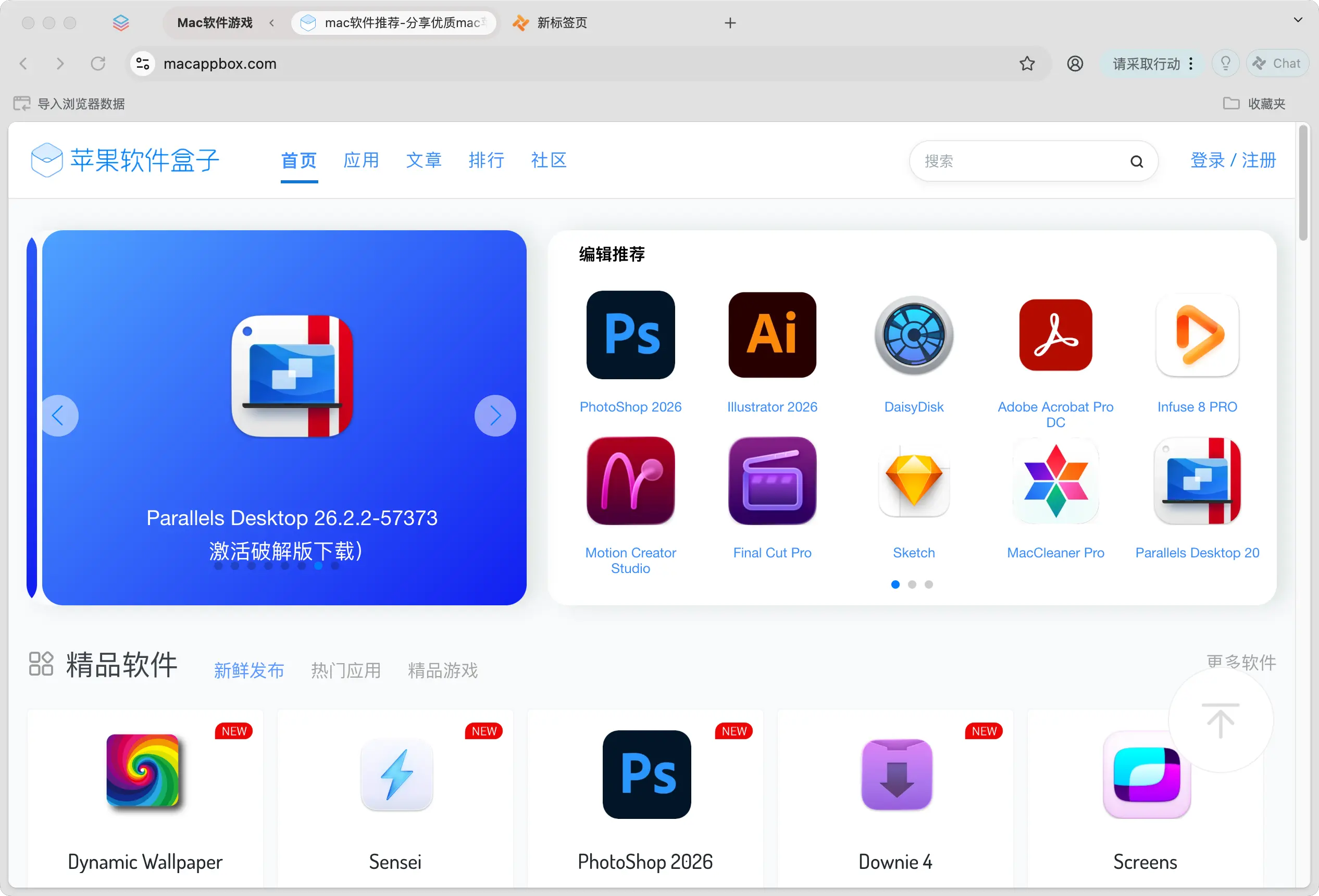1319x896 pixels.
Task: Open the 排行 rankings page
Action: [x=486, y=160]
